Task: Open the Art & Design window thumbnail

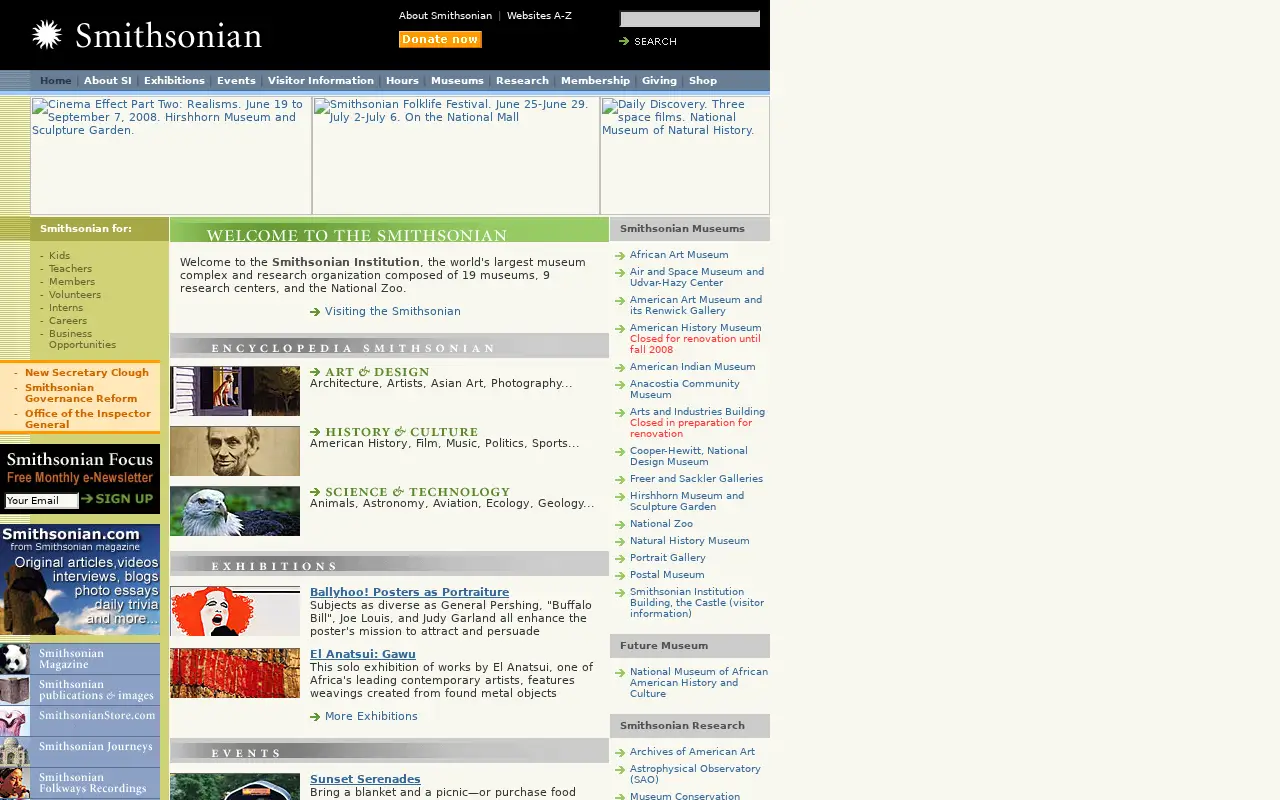Action: pyautogui.click(x=235, y=391)
